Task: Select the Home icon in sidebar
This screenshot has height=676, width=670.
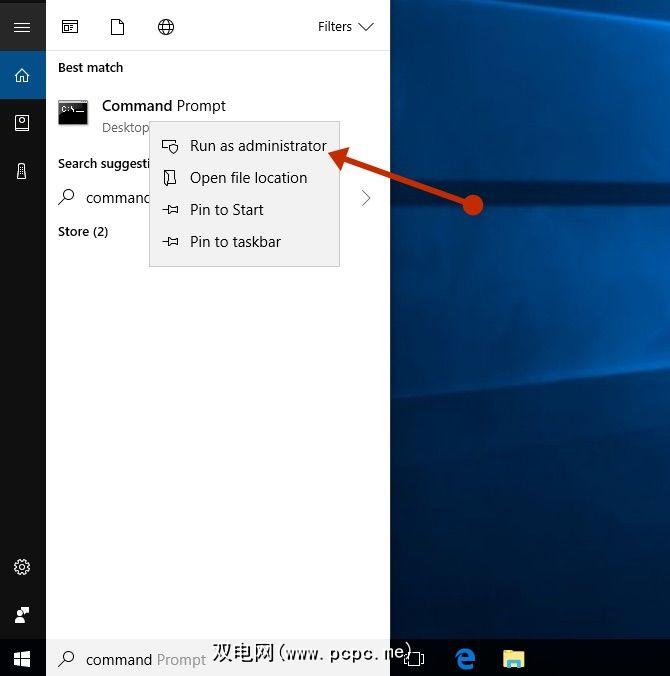Action: [x=22, y=75]
